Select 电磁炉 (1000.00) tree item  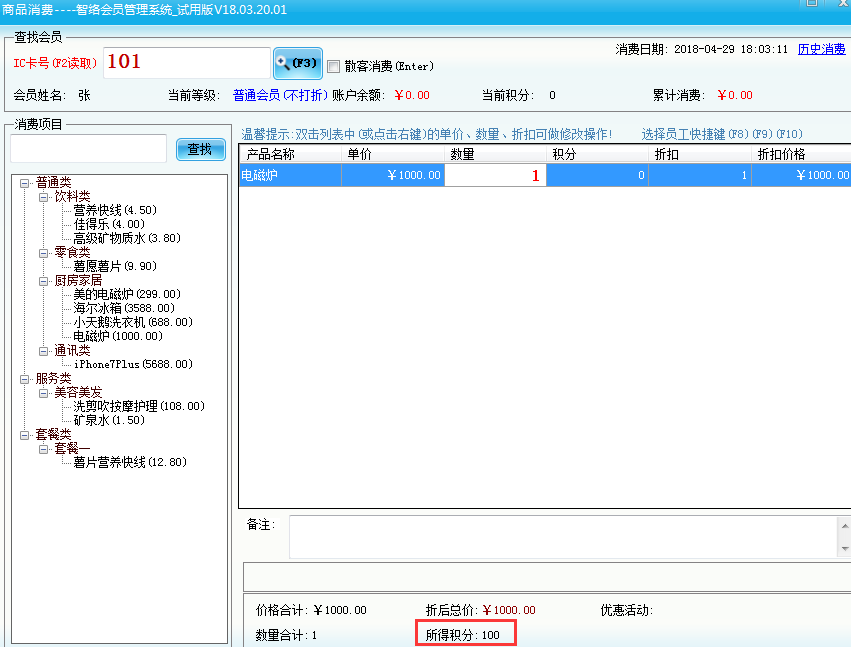click(118, 337)
